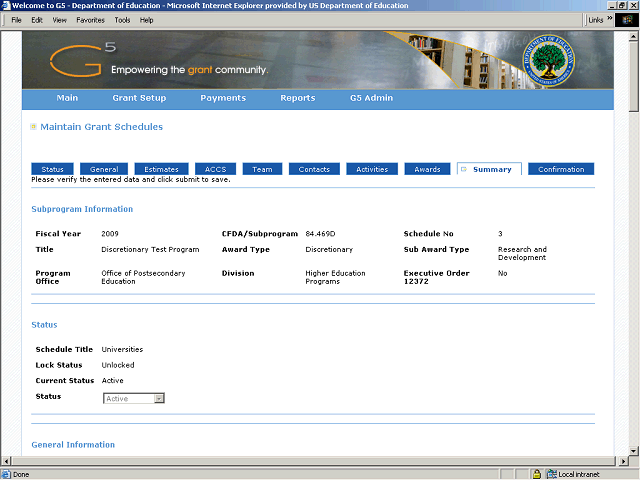Click the G5 logo in the banner
The height and width of the screenshot is (480, 640).
pos(83,60)
